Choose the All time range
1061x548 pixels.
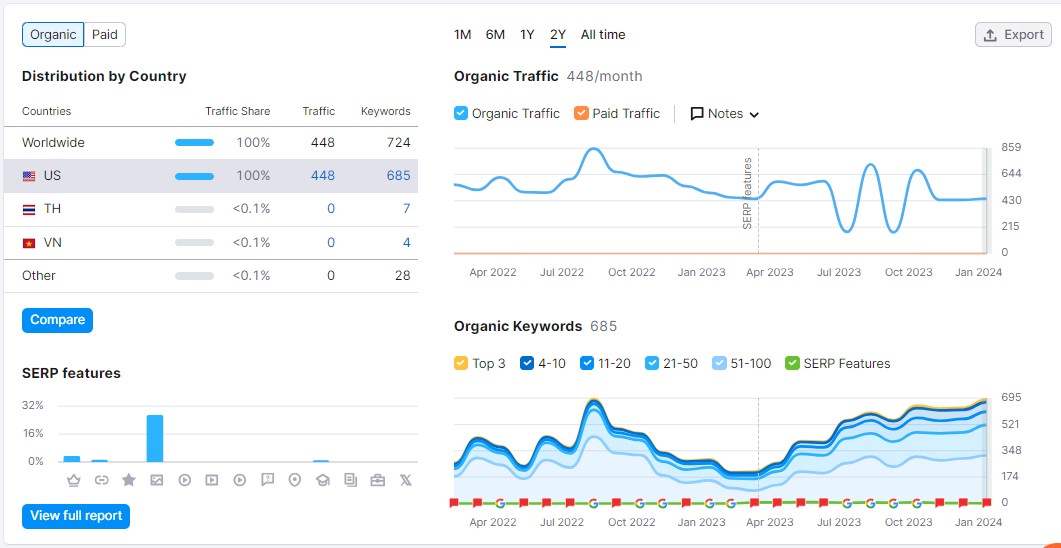(603, 34)
